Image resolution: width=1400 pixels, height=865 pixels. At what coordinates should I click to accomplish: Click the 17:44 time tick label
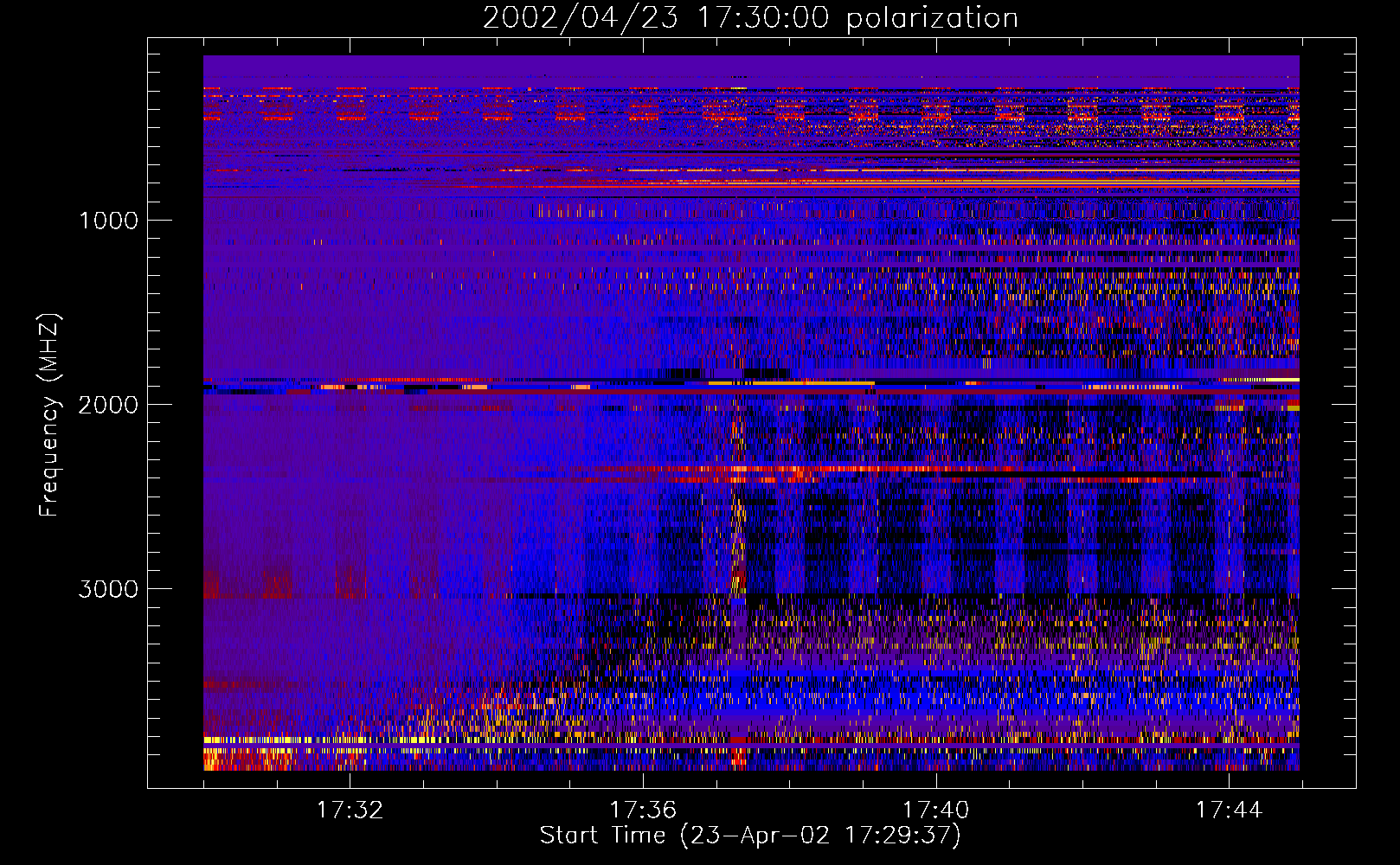point(1229,811)
